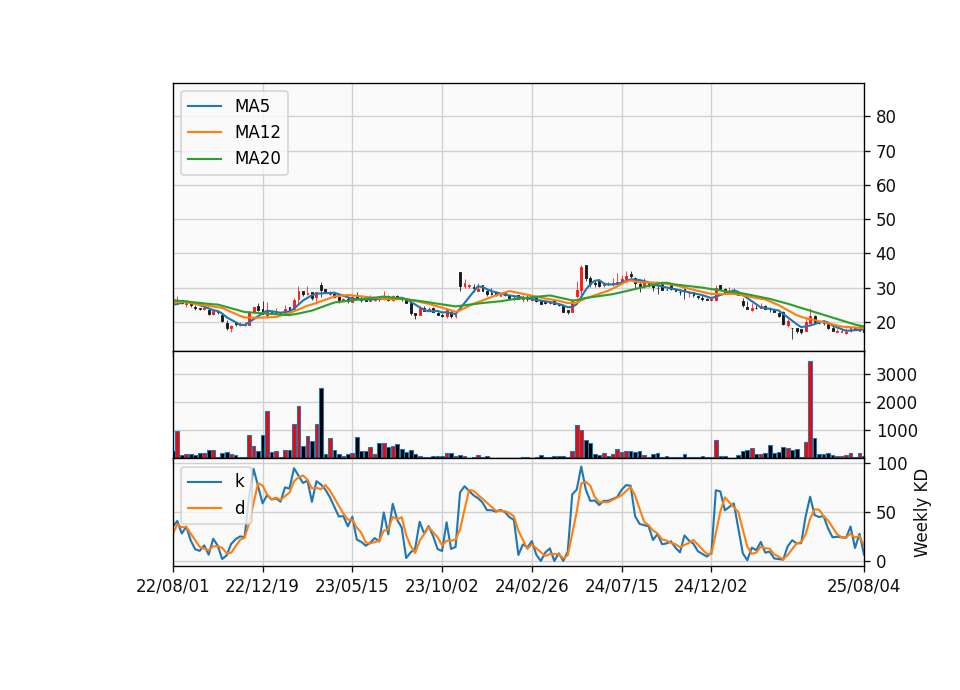Screen dimensions: 960x690
Task: Click the 22/12/19 date axis label
Action: pyautogui.click(x=262, y=587)
